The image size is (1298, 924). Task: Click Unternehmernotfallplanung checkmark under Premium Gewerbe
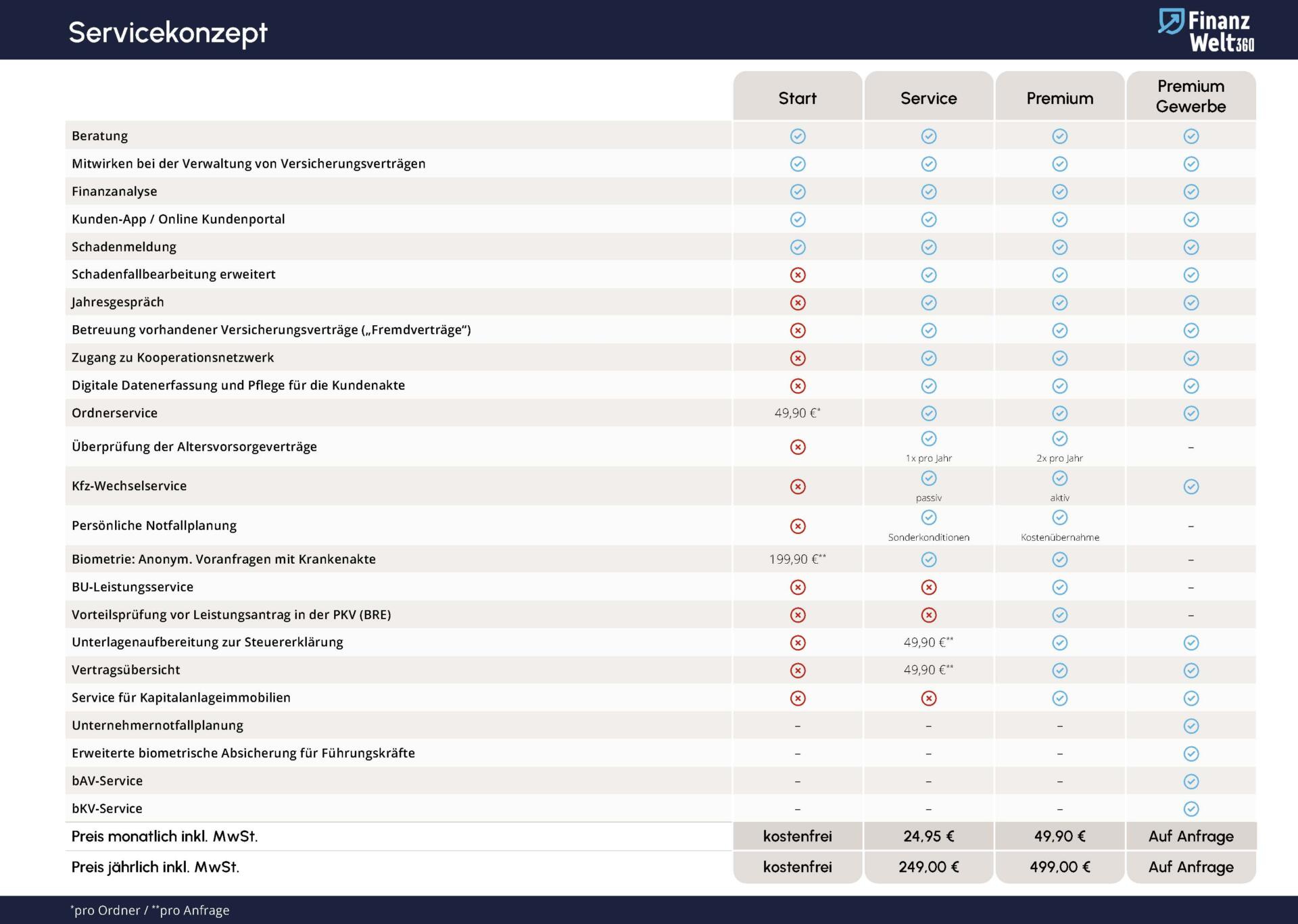pyautogui.click(x=1191, y=726)
